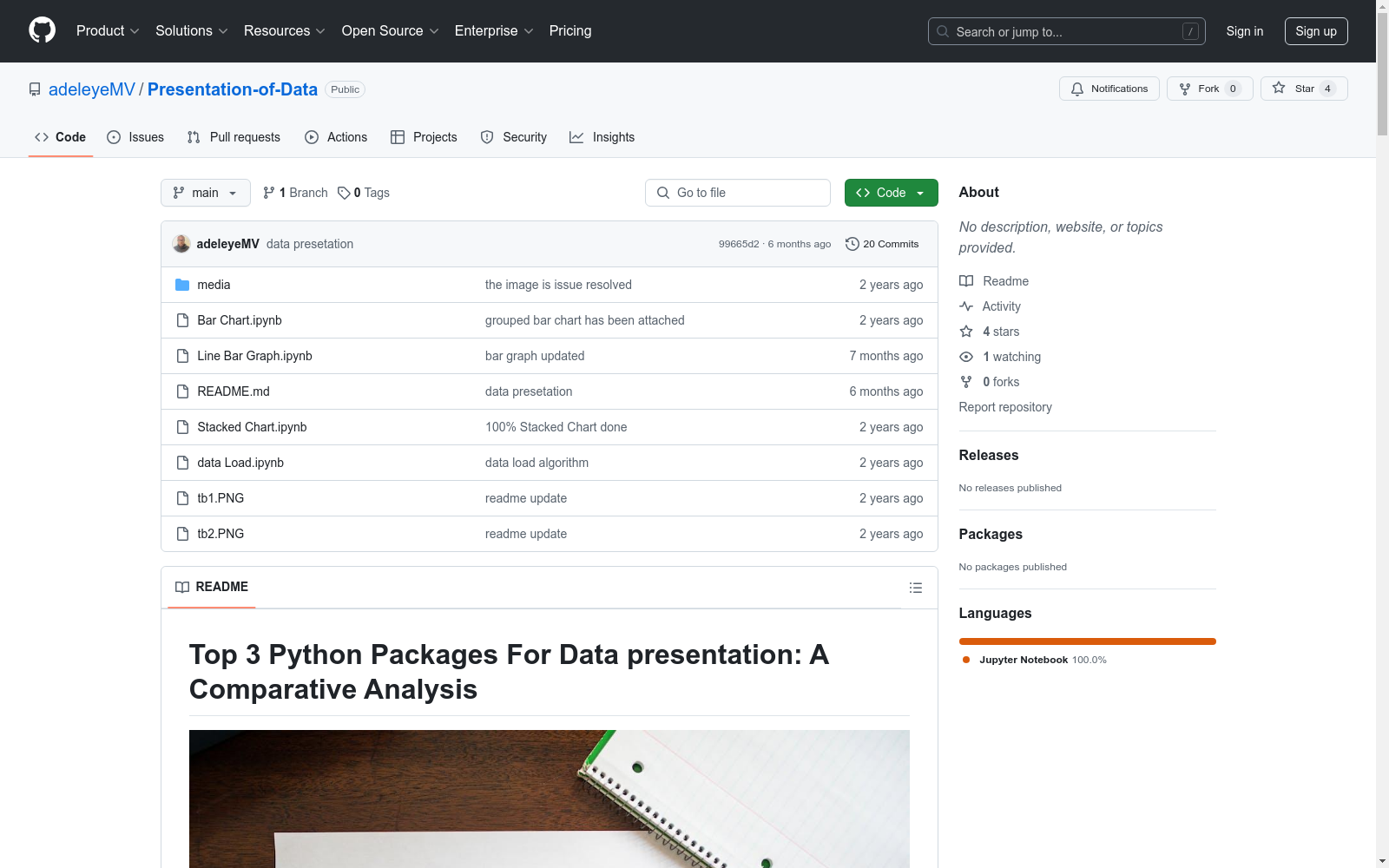Open the Presentation-of-Data repository link
The image size is (1389, 868).
coord(233,89)
